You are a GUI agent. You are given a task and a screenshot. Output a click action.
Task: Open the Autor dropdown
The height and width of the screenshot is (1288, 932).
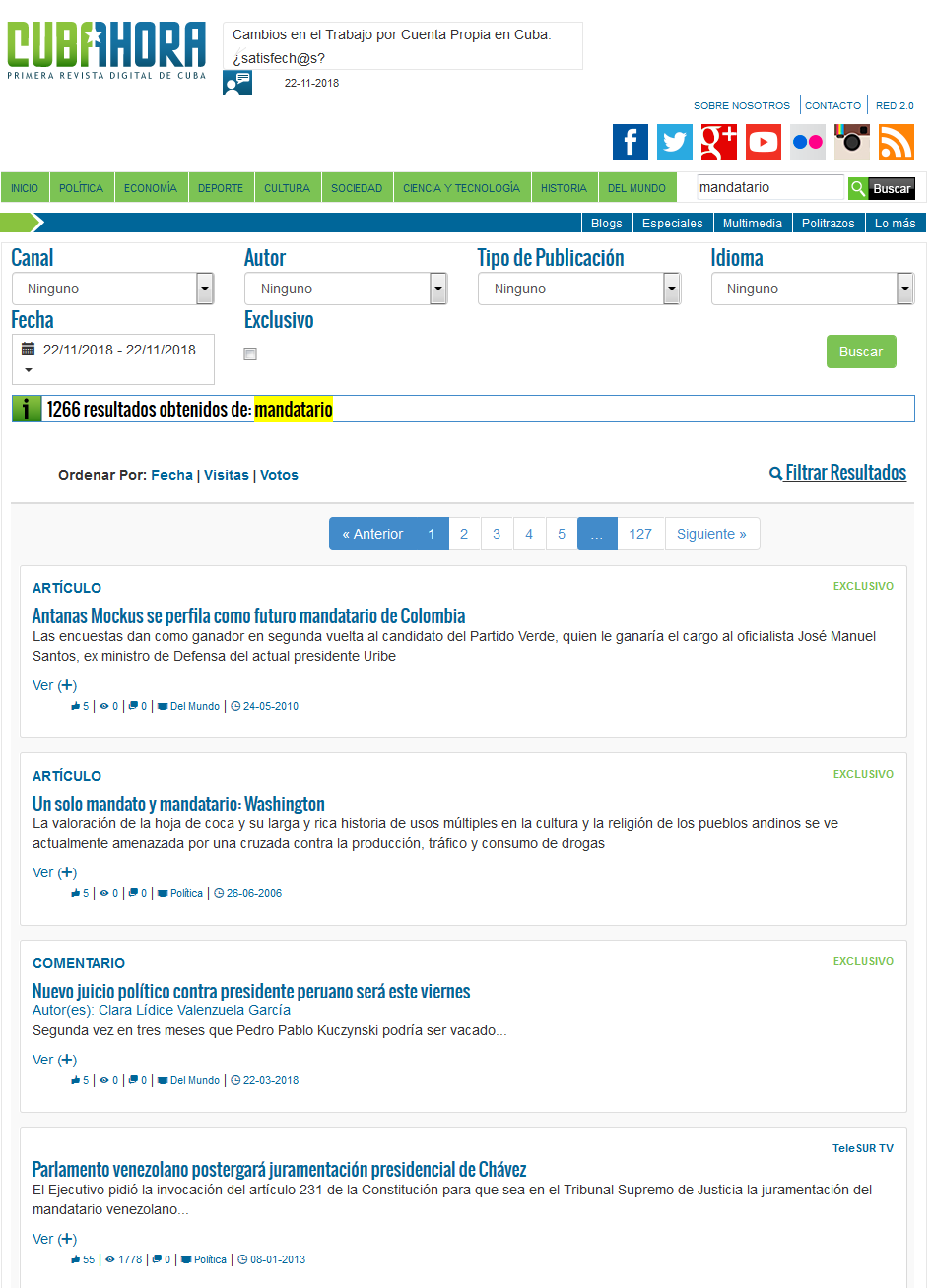(x=346, y=290)
